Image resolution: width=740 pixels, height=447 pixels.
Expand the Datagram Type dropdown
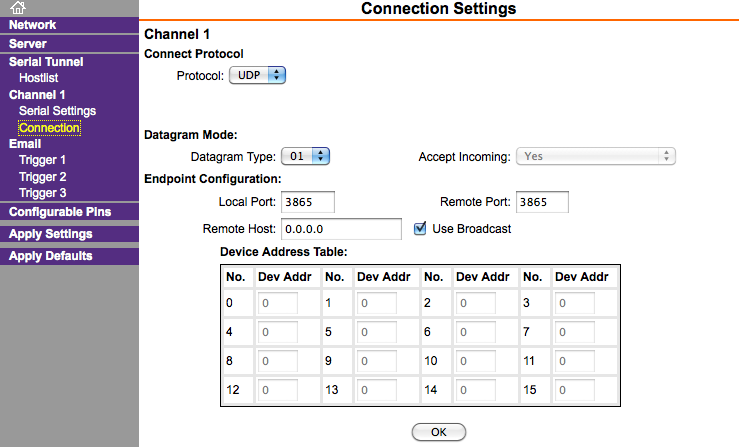click(x=306, y=156)
